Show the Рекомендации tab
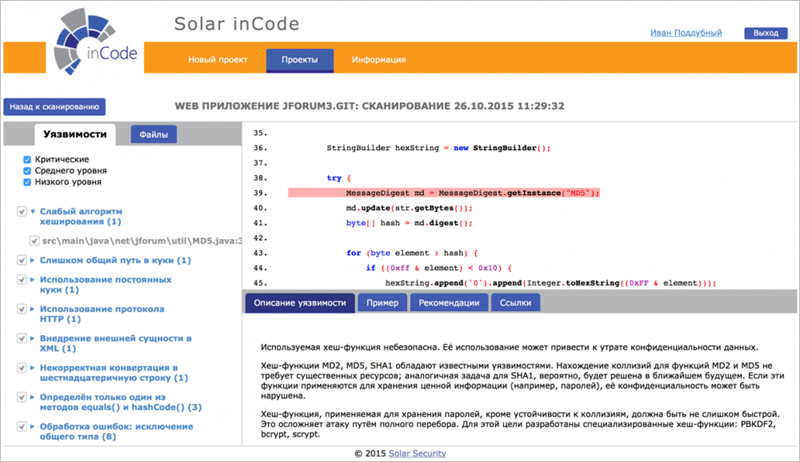Image resolution: width=800 pixels, height=462 pixels. tap(449, 303)
